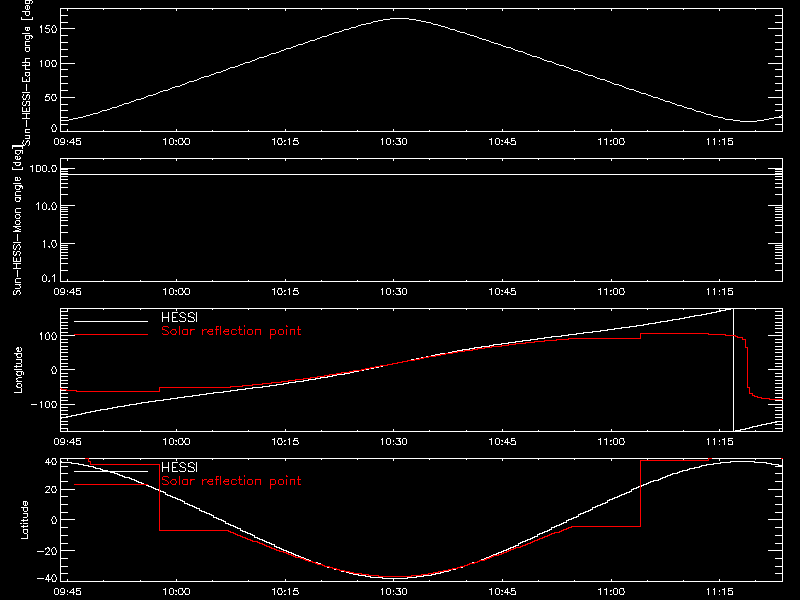This screenshot has width=800, height=600.
Task: Click the '10.0' tick label in Moon angle plot
Action: (x=47, y=206)
